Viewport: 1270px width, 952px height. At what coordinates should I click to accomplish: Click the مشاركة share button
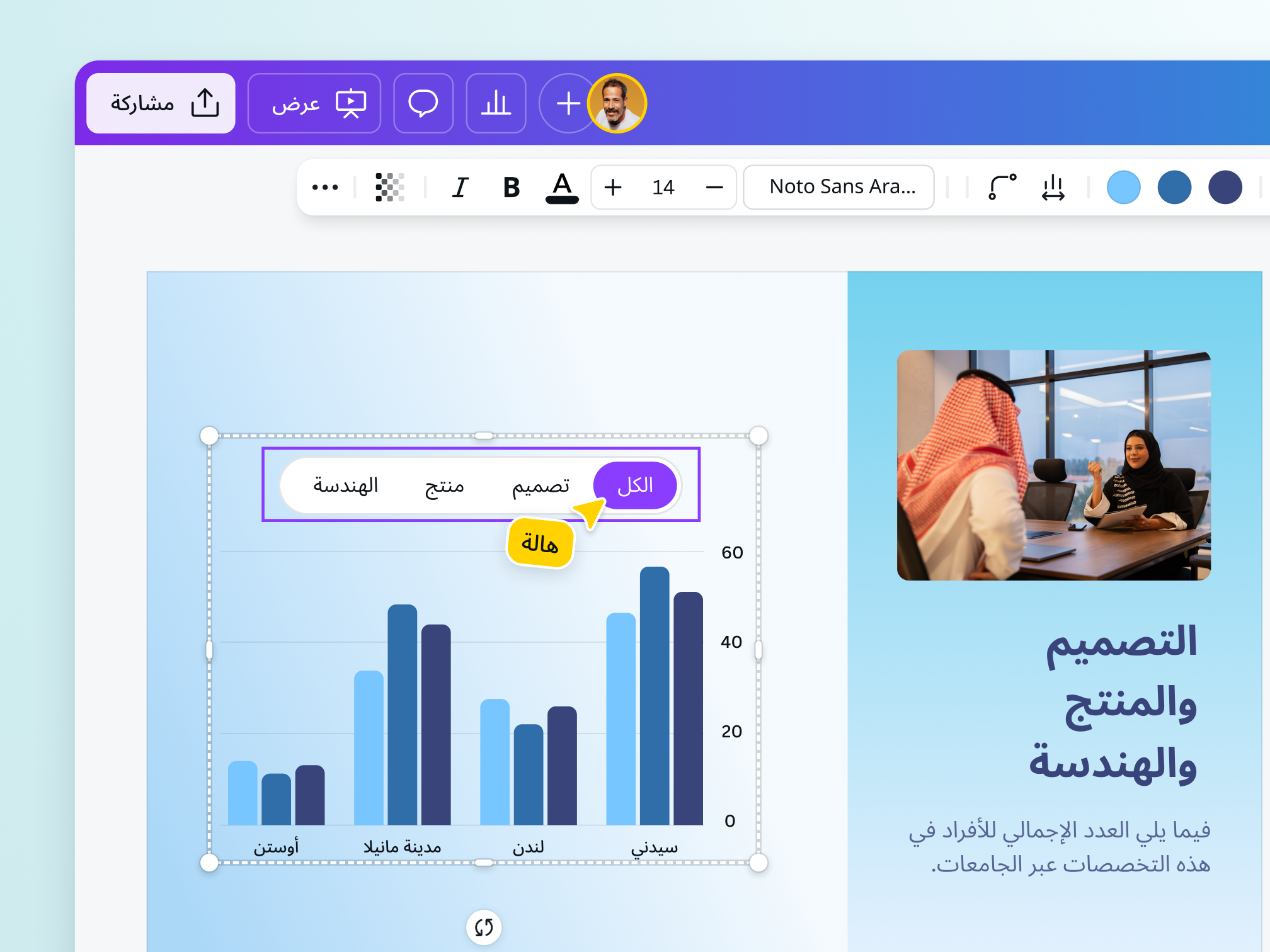point(161,103)
